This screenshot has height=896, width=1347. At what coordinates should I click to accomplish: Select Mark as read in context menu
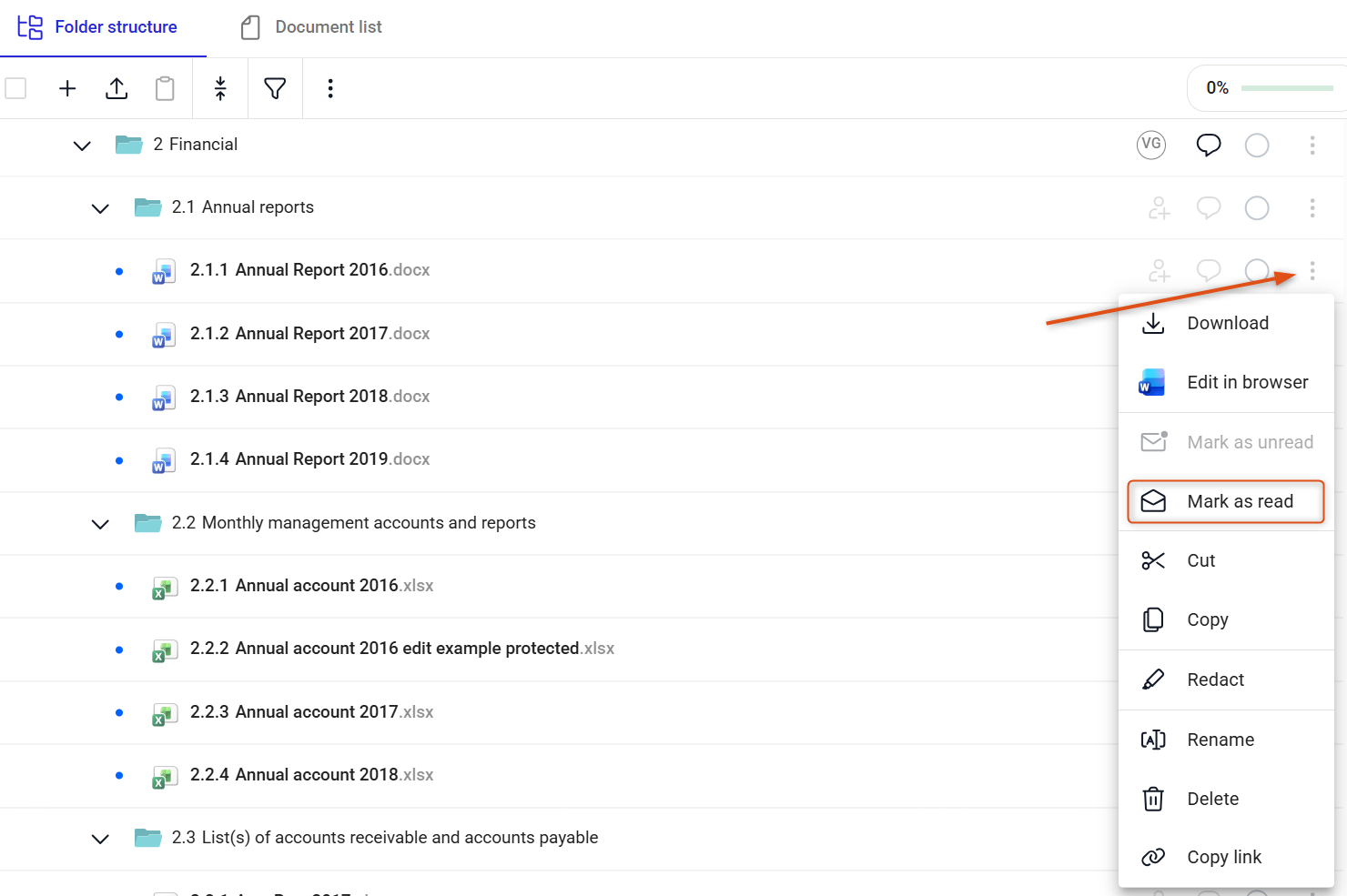[1225, 501]
